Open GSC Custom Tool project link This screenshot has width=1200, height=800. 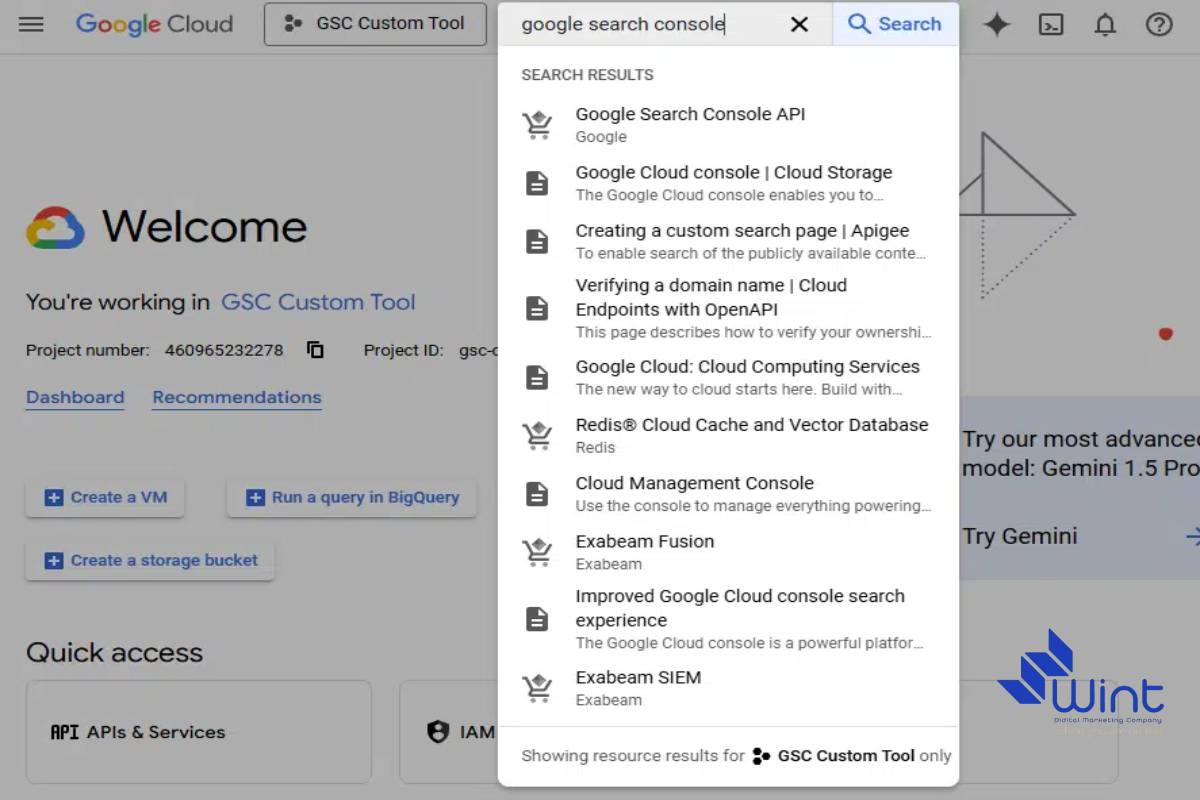click(318, 302)
